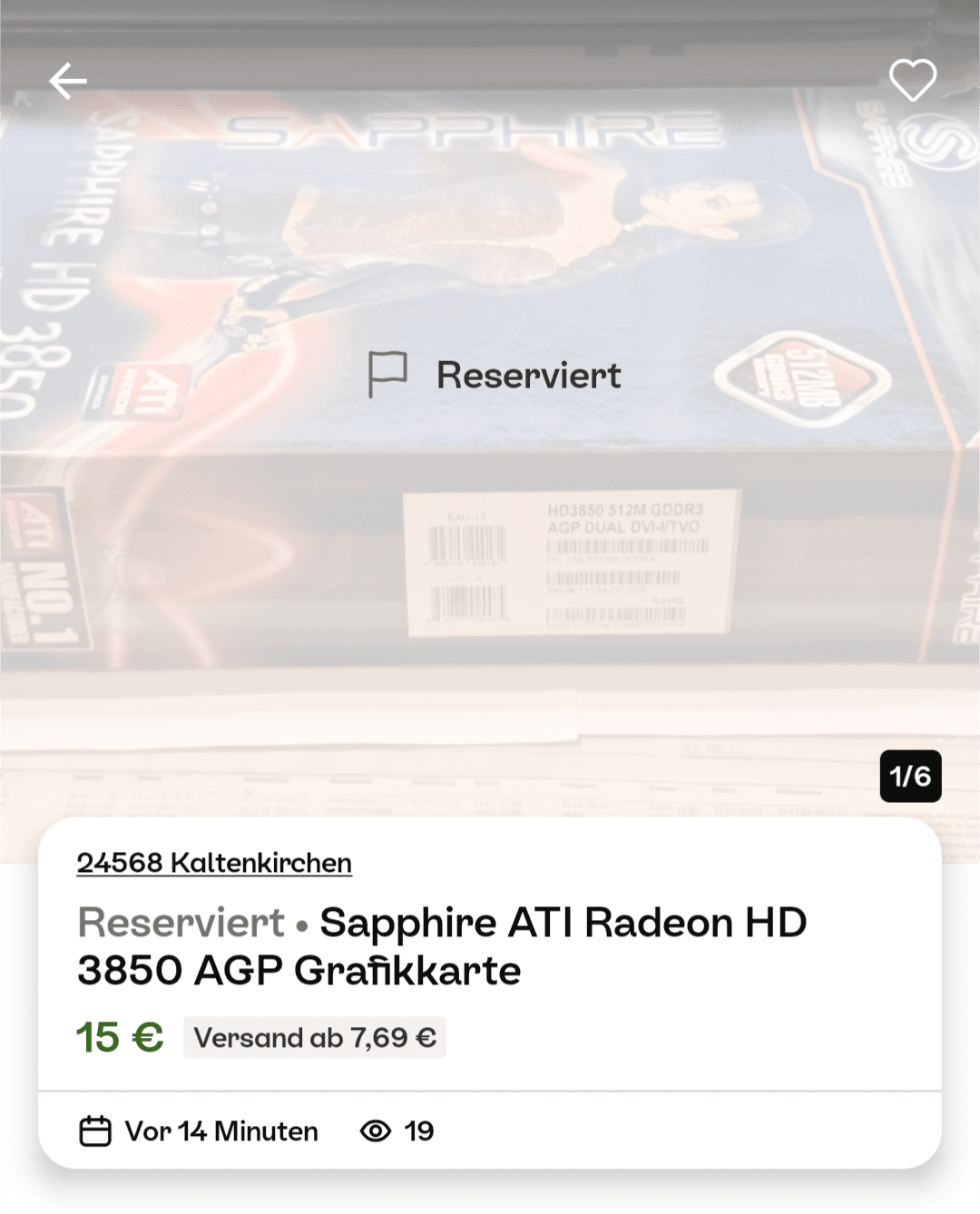The image size is (980, 1214).
Task: Click the 15 € price text
Action: point(120,1037)
